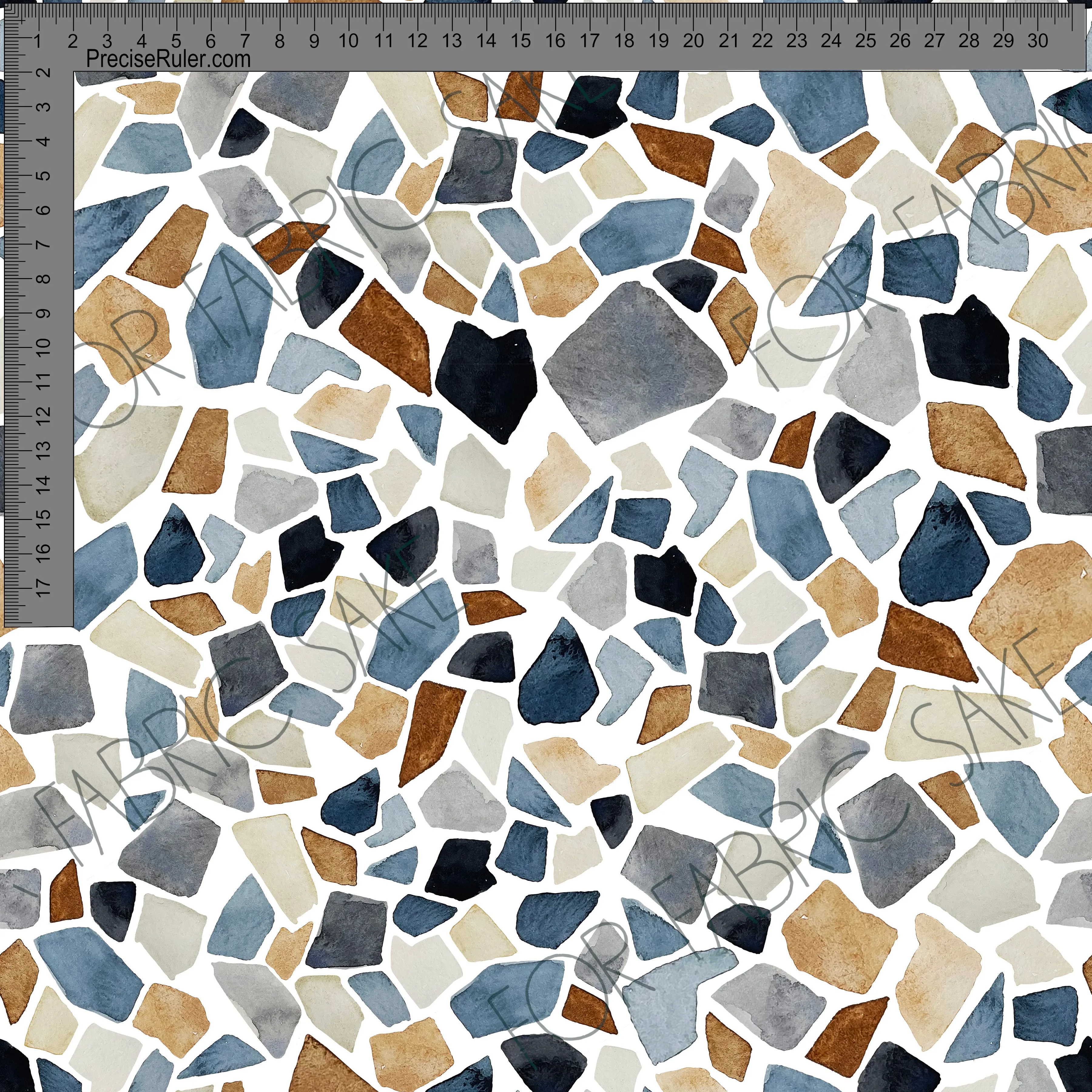Select number 25 on the horizontal ruler
The width and height of the screenshot is (1092, 1092).
[x=866, y=41]
